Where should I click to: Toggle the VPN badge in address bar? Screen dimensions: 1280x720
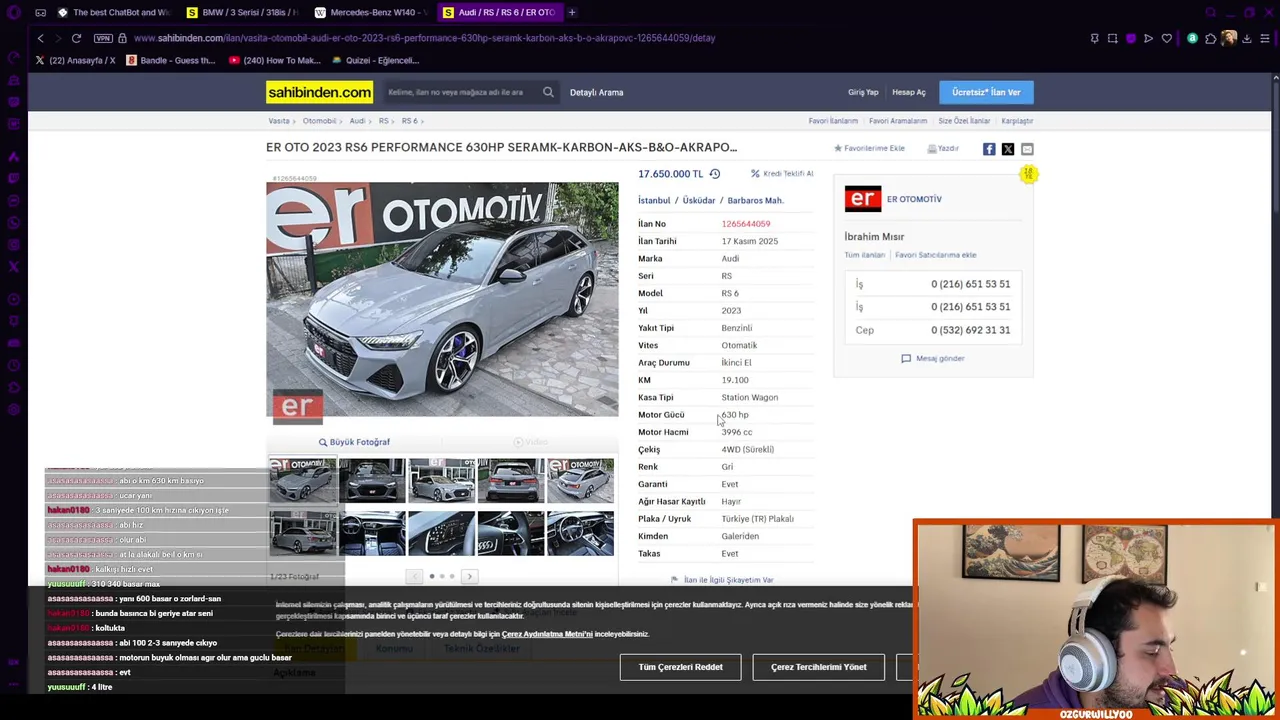103,38
